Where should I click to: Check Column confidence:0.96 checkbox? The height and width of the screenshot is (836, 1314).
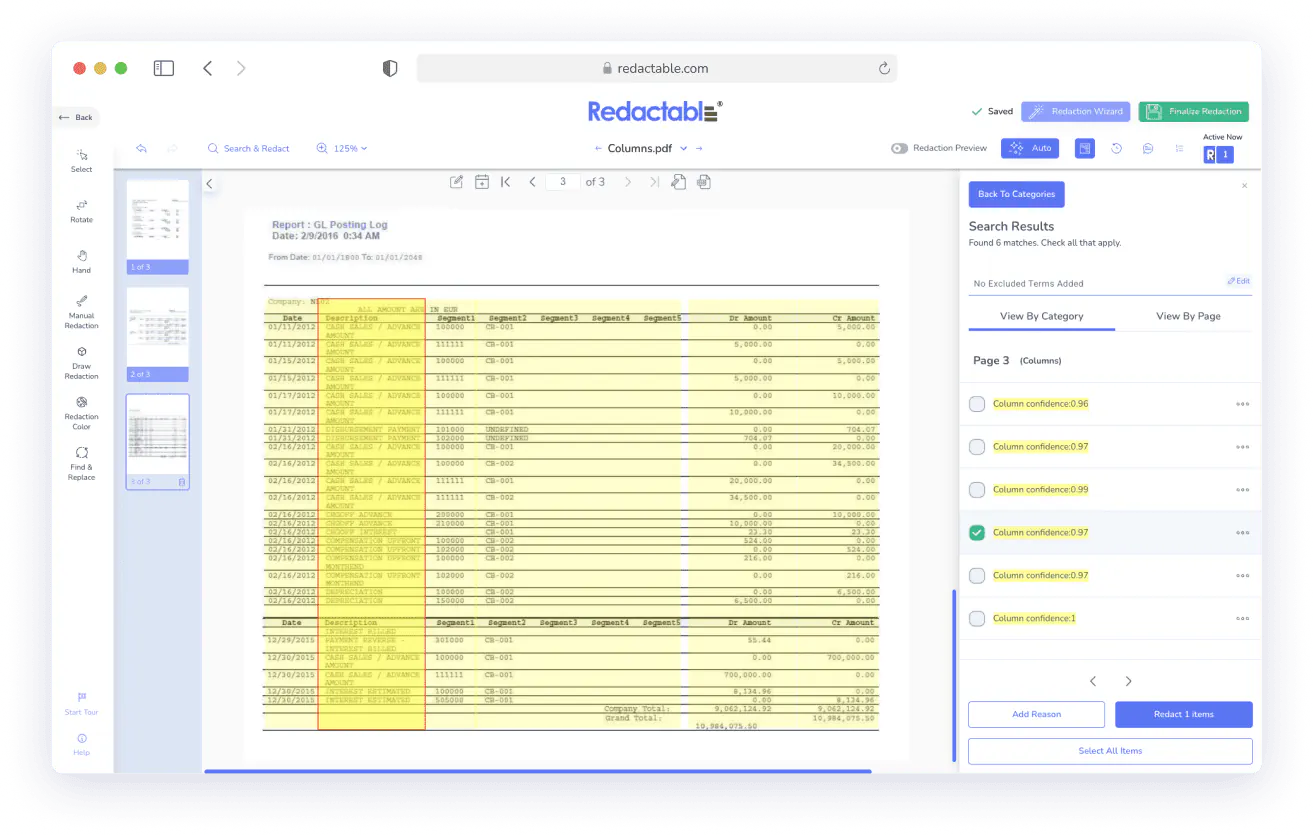pyautogui.click(x=977, y=404)
